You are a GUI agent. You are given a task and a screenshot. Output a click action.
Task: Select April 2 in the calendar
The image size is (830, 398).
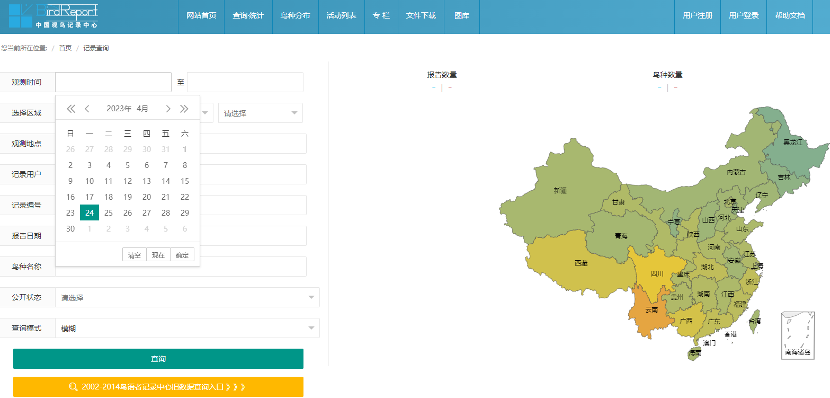[70, 165]
